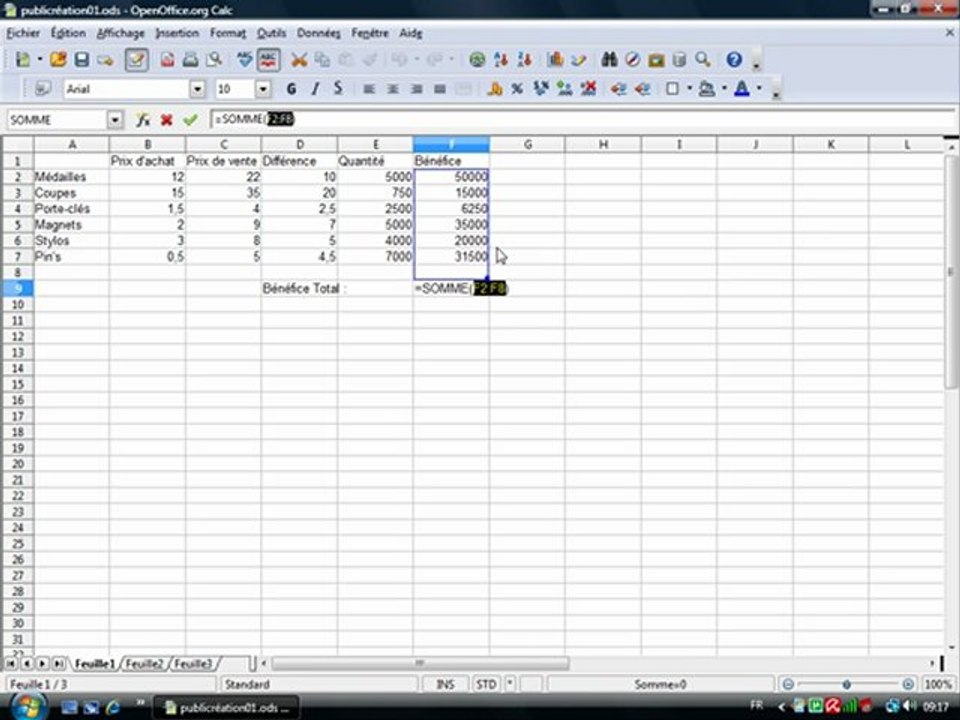960x720 pixels.
Task: Click the decrease indent icon
Action: click(618, 89)
